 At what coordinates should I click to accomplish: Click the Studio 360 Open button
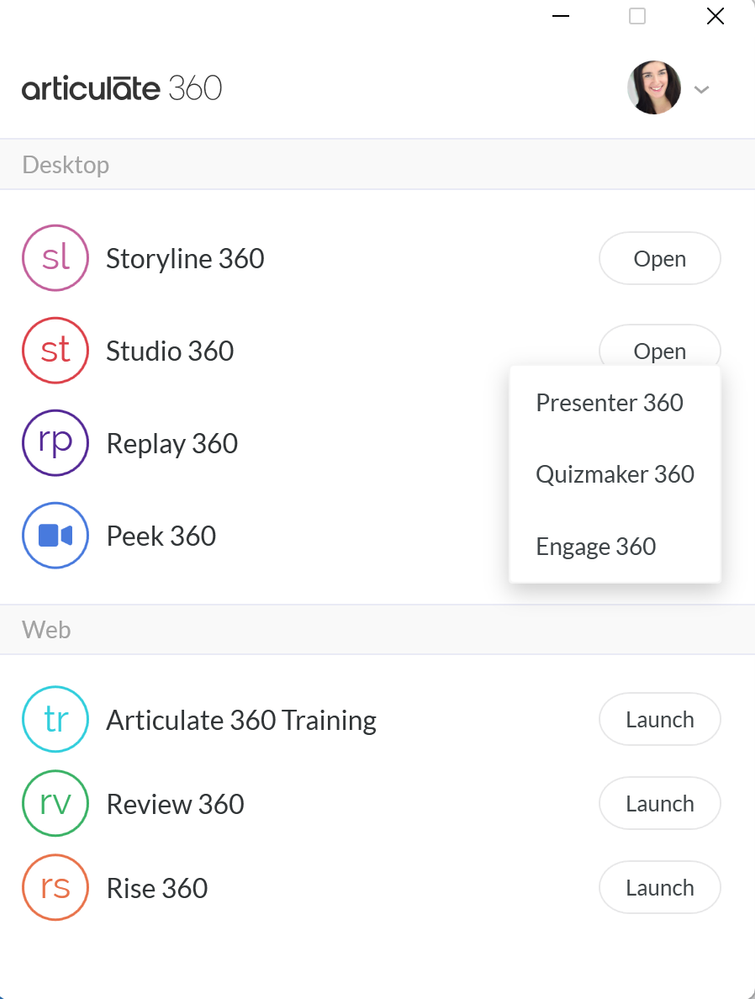pyautogui.click(x=659, y=346)
